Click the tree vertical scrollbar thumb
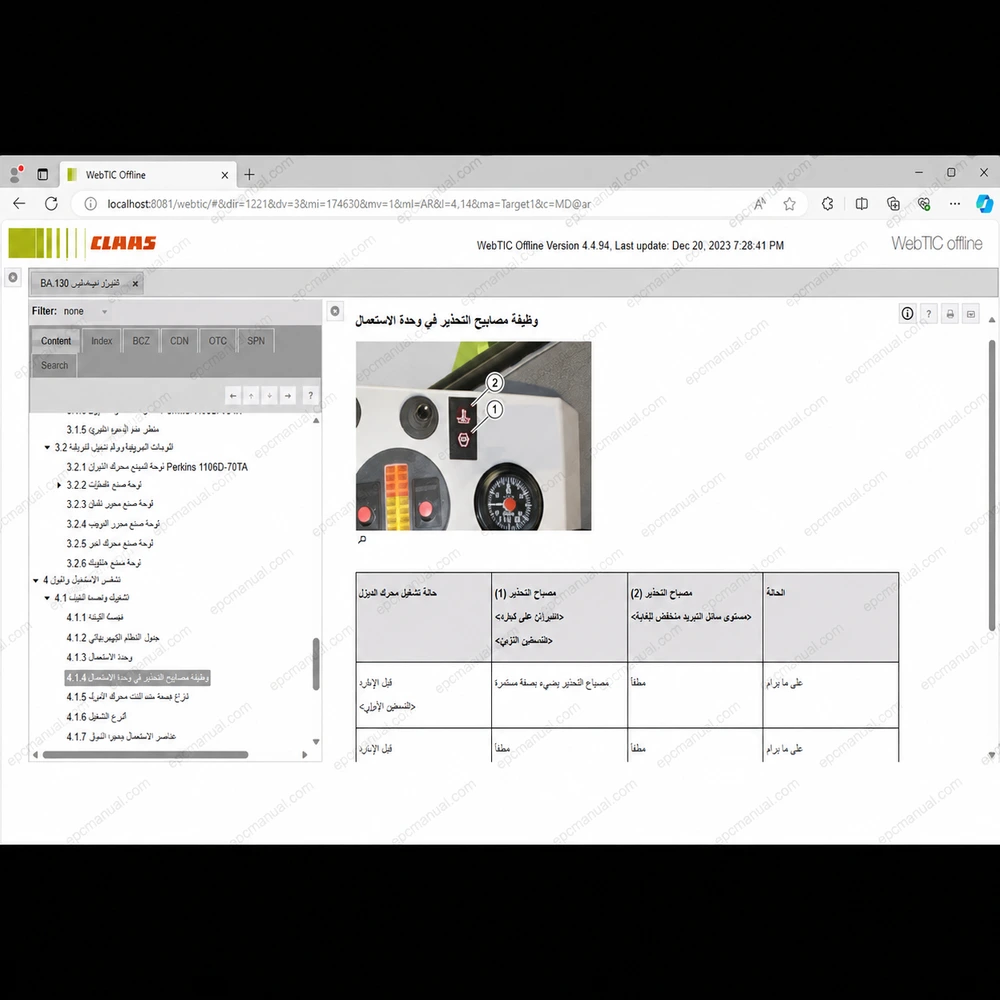 [316, 664]
